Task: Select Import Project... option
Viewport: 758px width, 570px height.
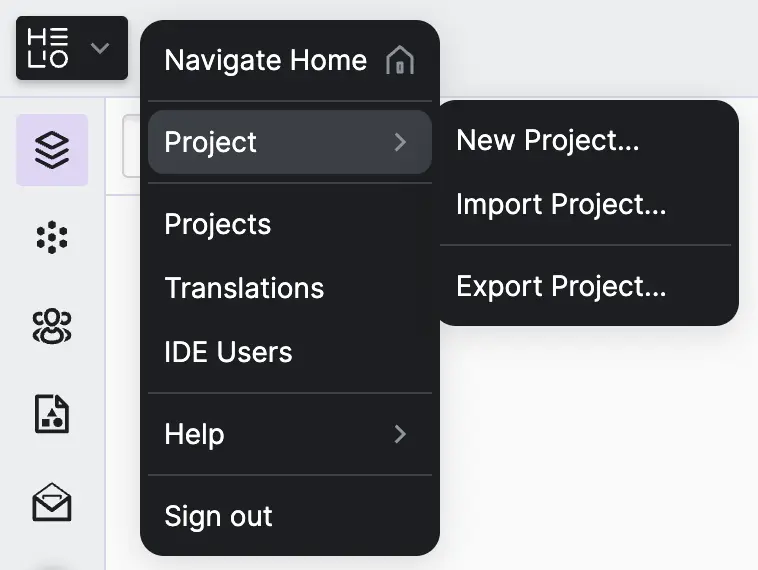Action: tap(560, 204)
